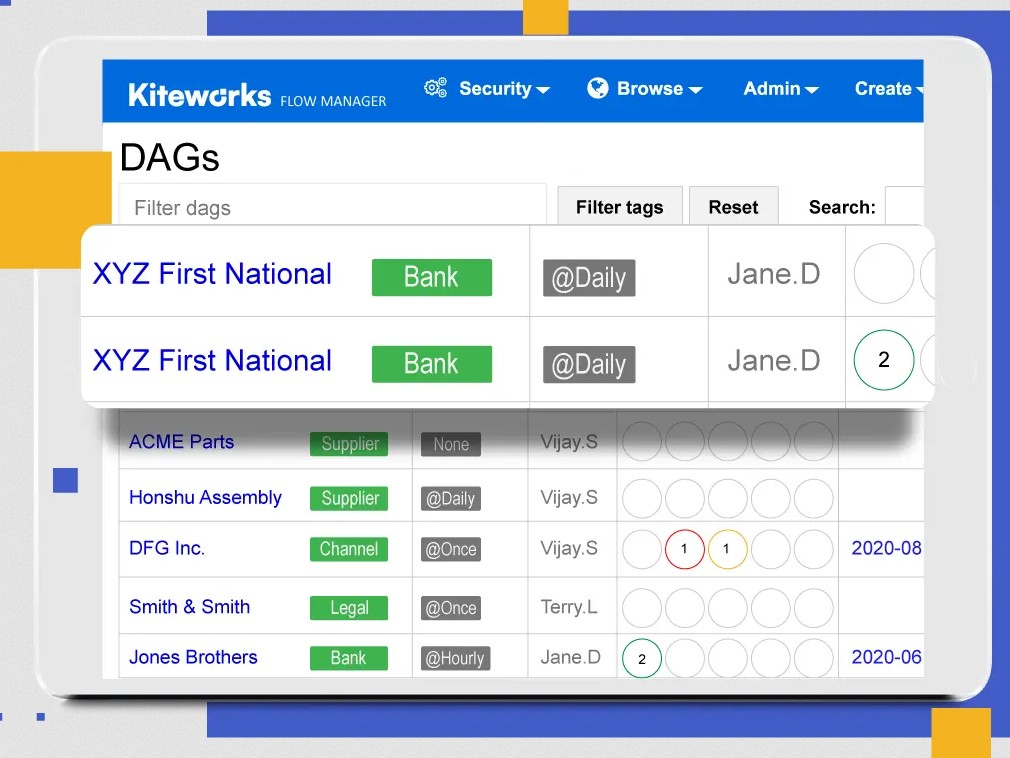Viewport: 1010px width, 758px height.
Task: Click the Supplier tag in ACME Parts row
Action: click(x=349, y=444)
